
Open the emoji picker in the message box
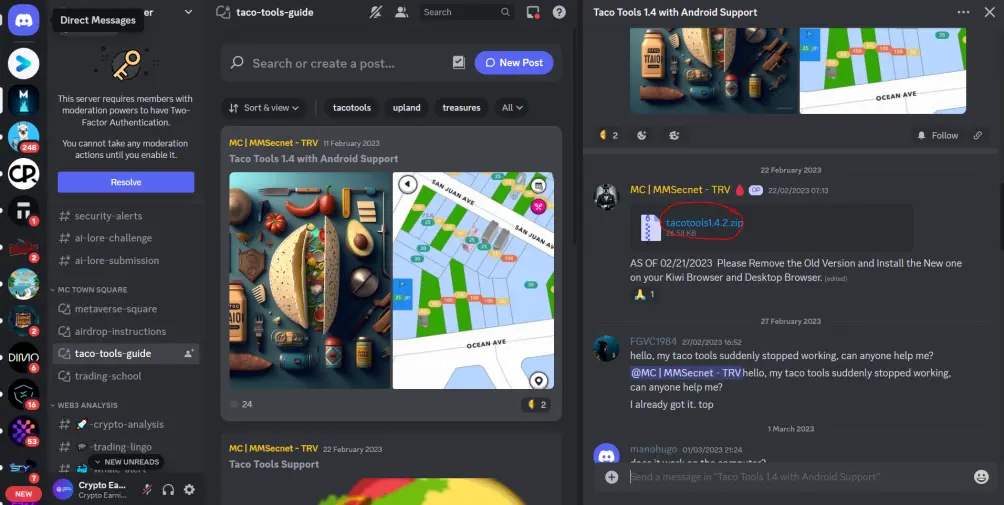coord(981,477)
